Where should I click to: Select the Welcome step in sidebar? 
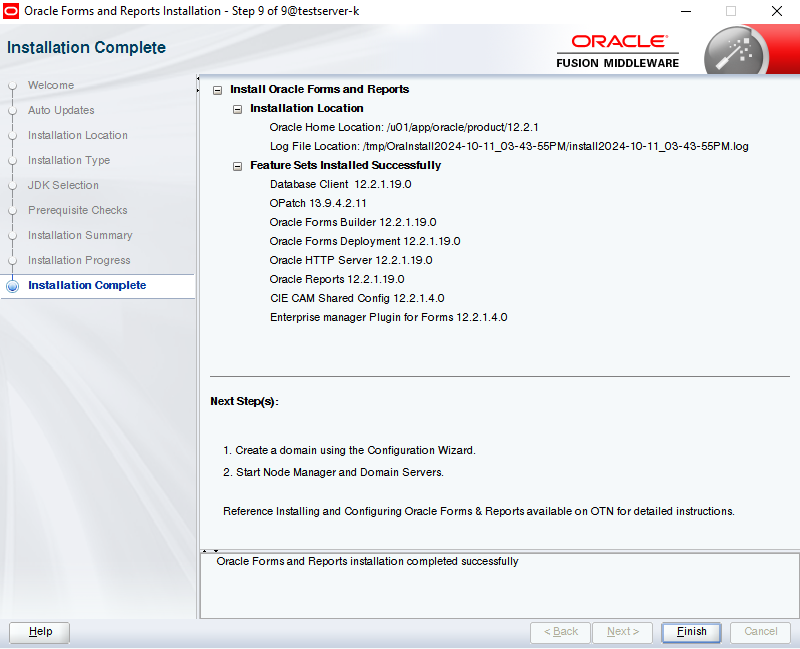click(x=51, y=85)
